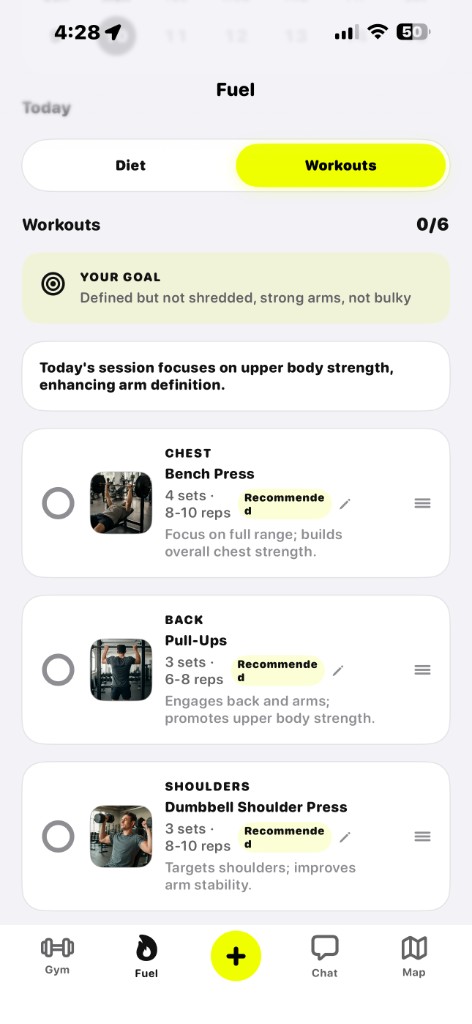Screen dimensions: 472x1024
Task: Open the Map icon in bottom bar
Action: 414,948
